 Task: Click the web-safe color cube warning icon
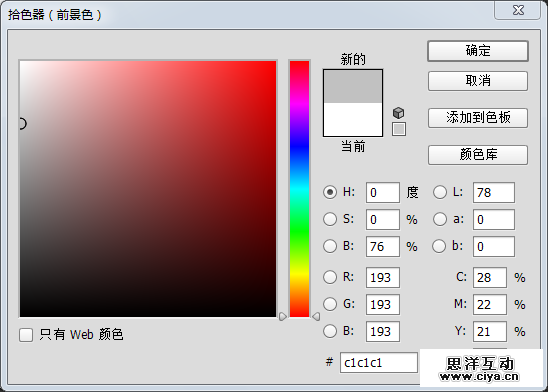398,113
